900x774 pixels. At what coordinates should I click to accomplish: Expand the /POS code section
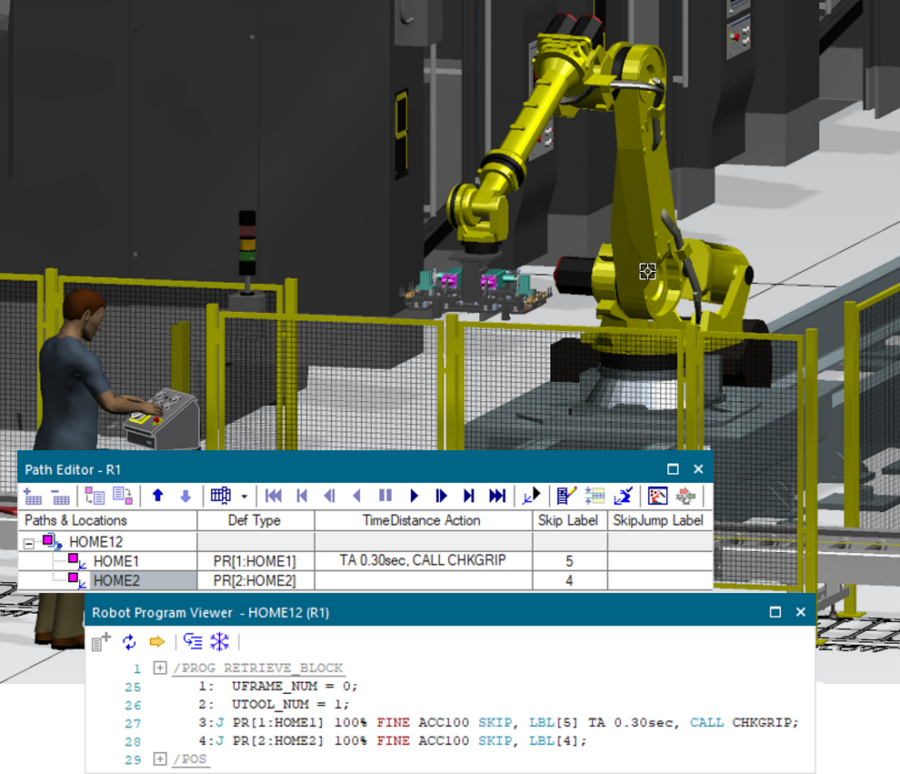pyautogui.click(x=160, y=760)
